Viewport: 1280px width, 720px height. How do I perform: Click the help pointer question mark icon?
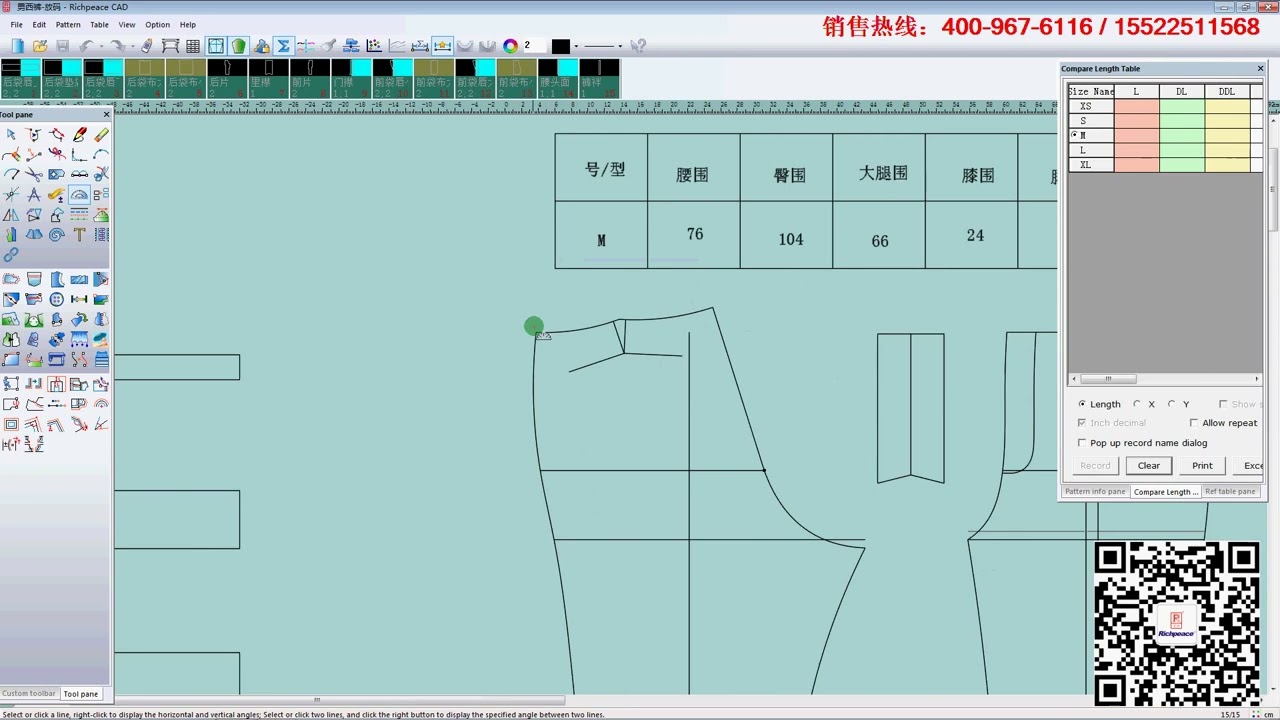[x=638, y=46]
